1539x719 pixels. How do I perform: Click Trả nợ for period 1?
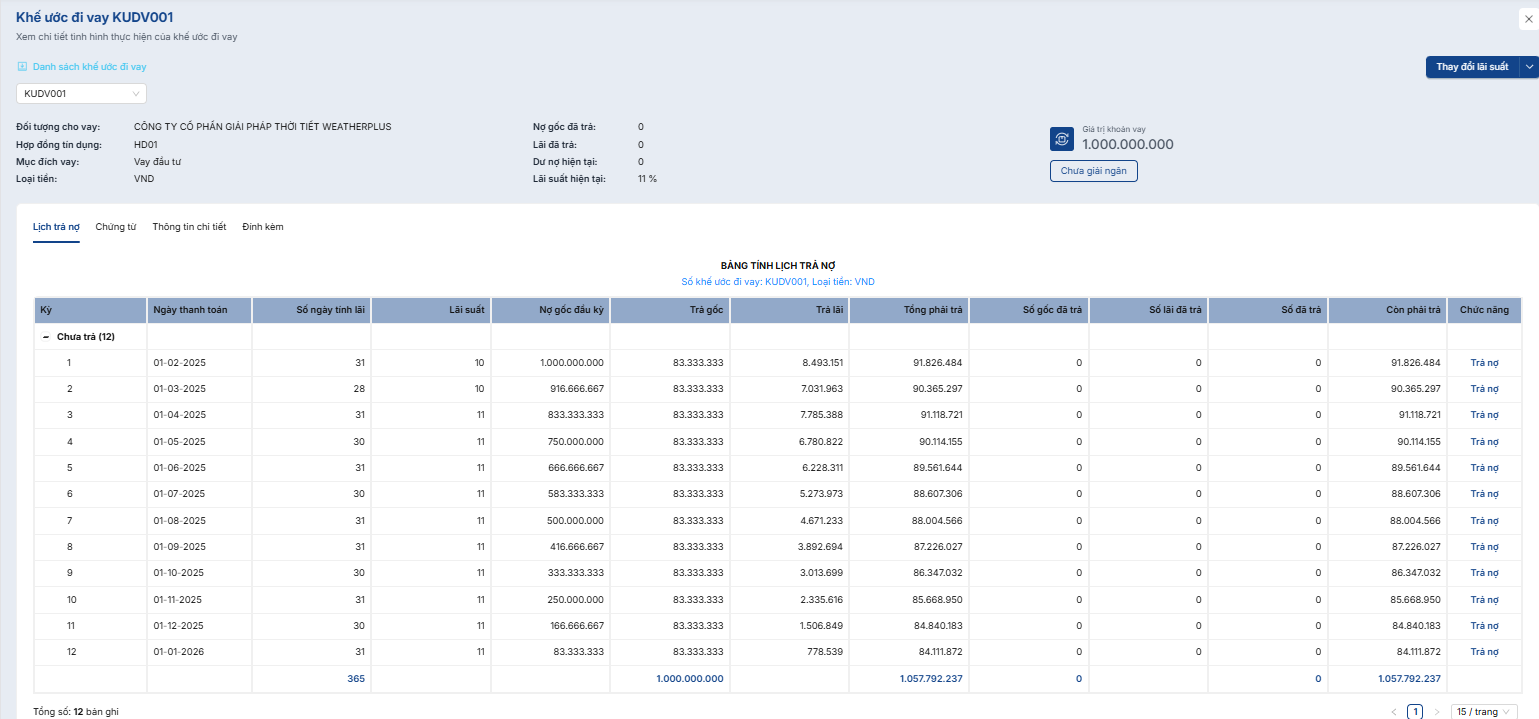click(1484, 363)
